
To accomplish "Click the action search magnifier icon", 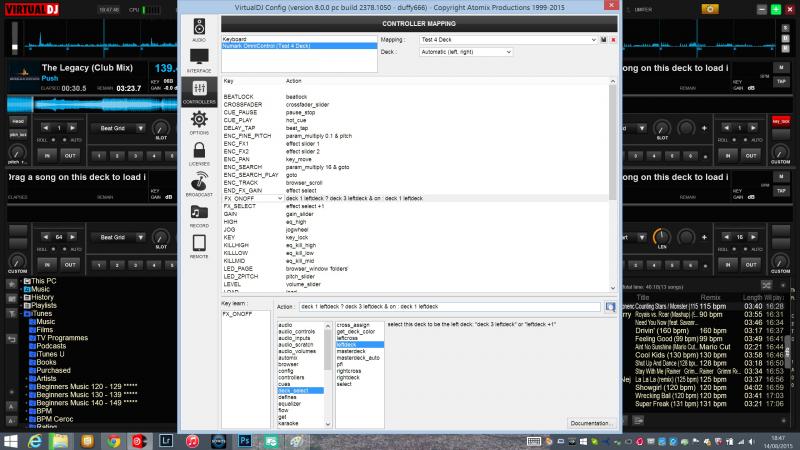I will [x=610, y=307].
